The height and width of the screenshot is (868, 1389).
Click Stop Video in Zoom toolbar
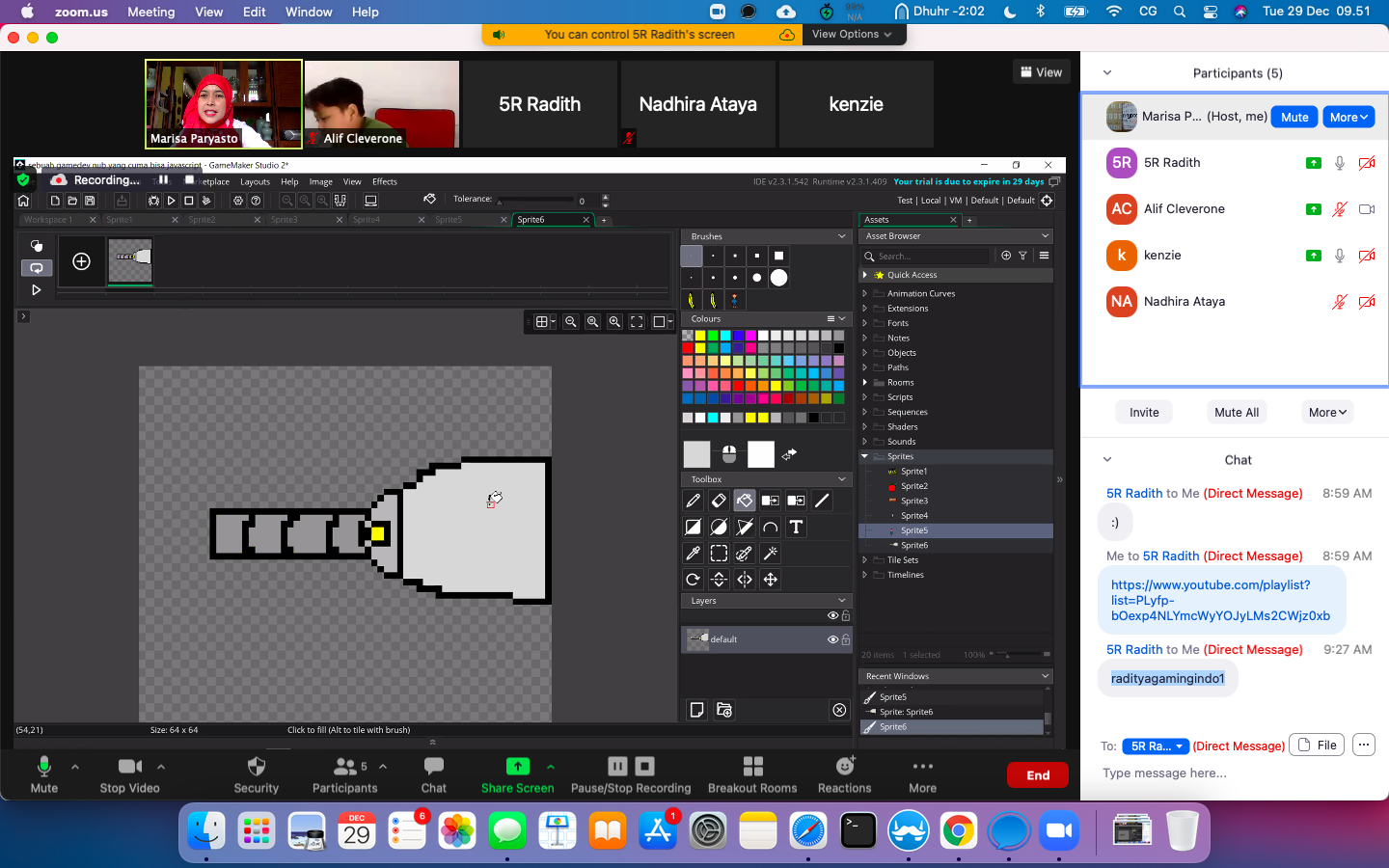(x=130, y=774)
